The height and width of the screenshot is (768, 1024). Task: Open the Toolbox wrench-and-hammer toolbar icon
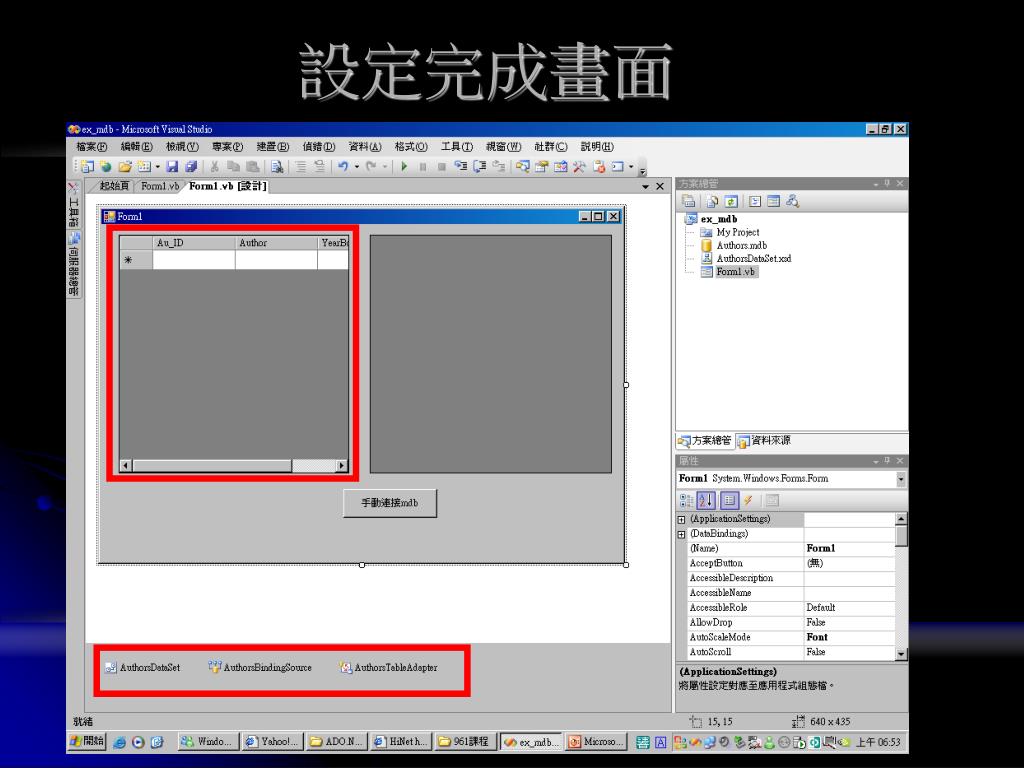[x=579, y=167]
